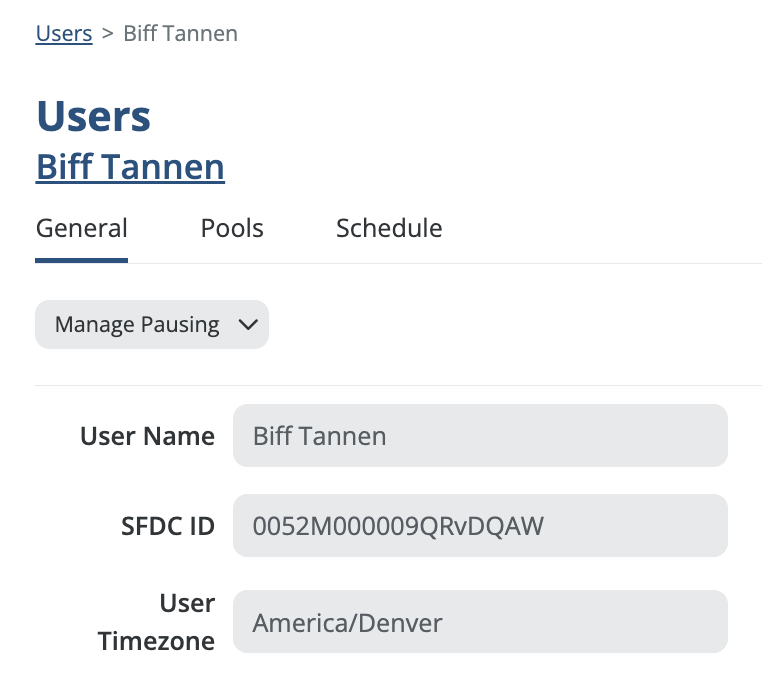Click the Biff Tannen text inside User Name
762x676 pixels.
pyautogui.click(x=319, y=436)
